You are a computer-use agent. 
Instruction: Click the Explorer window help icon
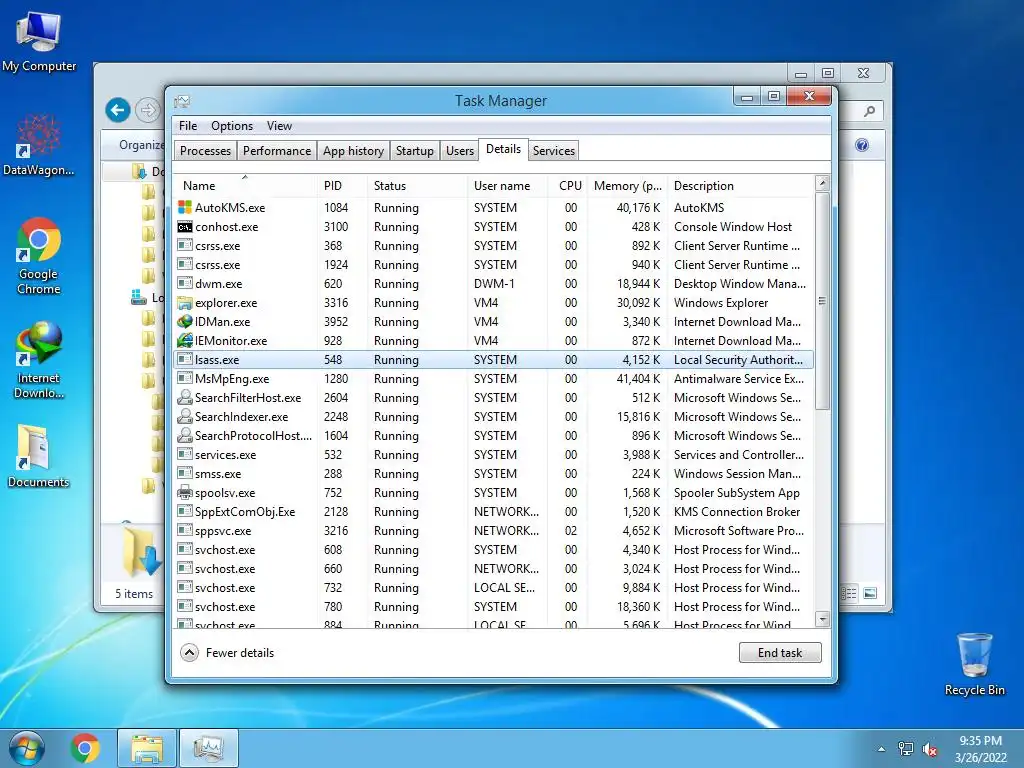tap(862, 145)
